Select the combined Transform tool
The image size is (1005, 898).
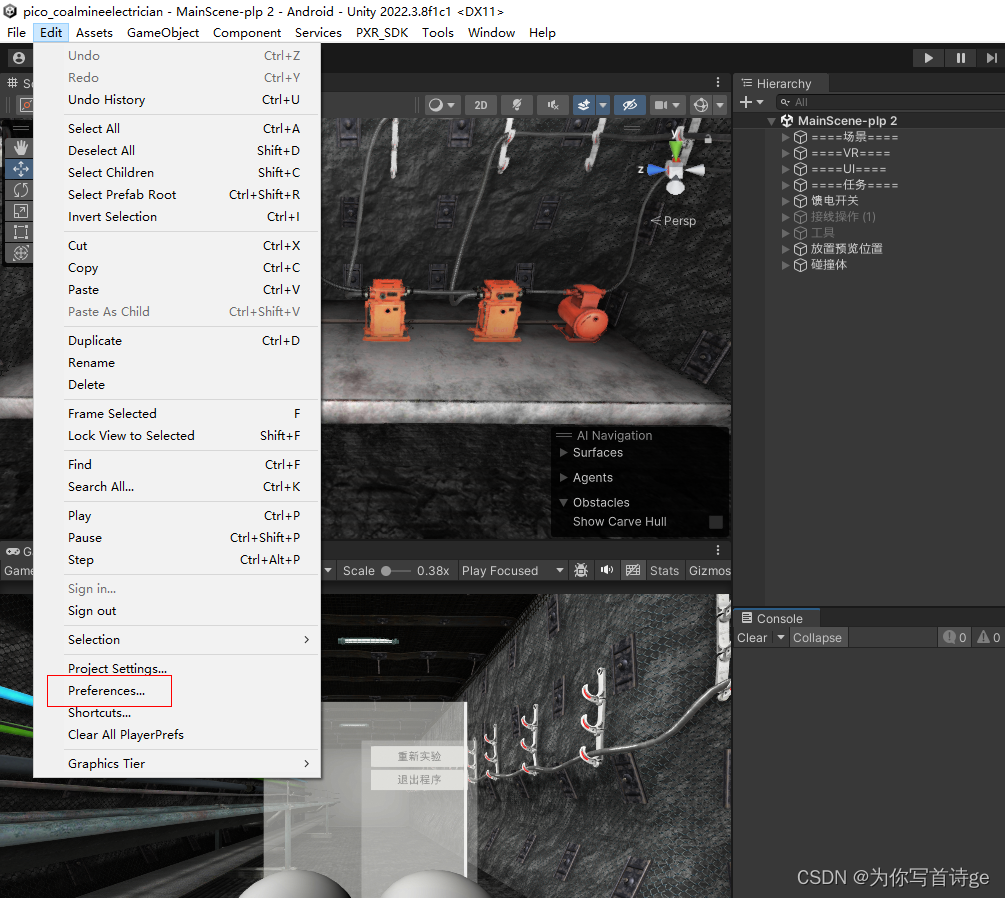point(21,253)
